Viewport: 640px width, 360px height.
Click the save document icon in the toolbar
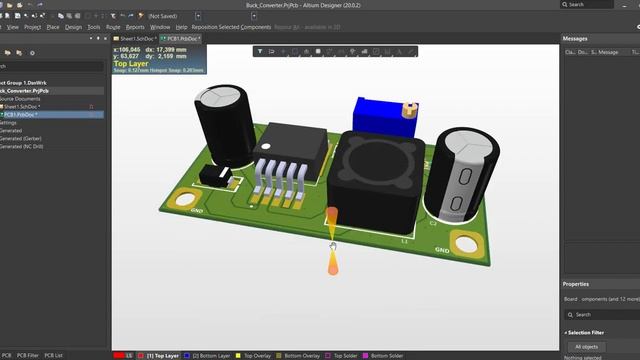pyautogui.click(x=18, y=16)
